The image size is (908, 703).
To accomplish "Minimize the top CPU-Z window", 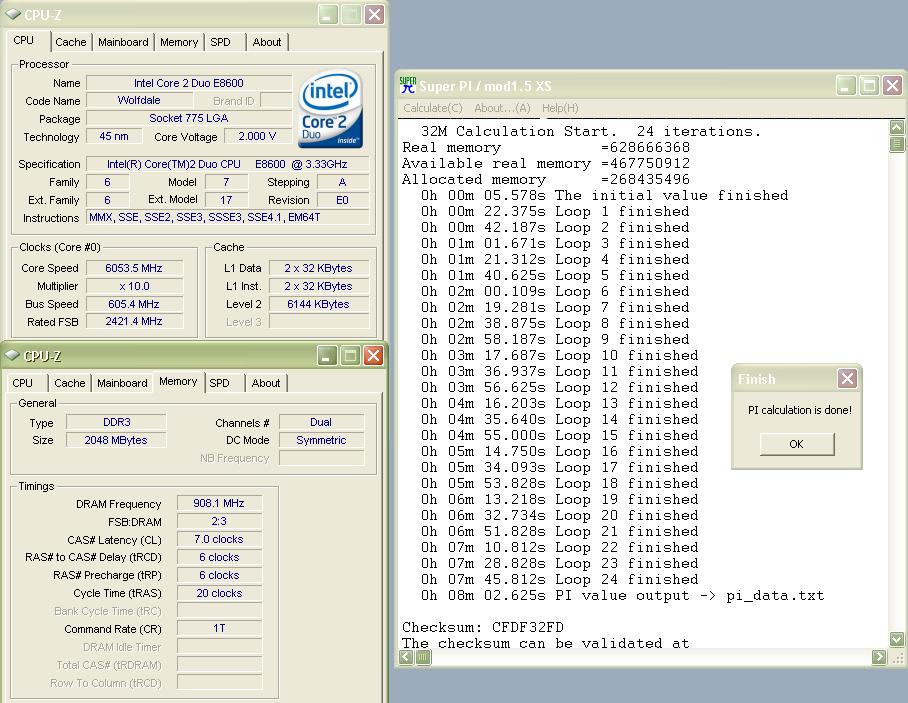I will [328, 14].
